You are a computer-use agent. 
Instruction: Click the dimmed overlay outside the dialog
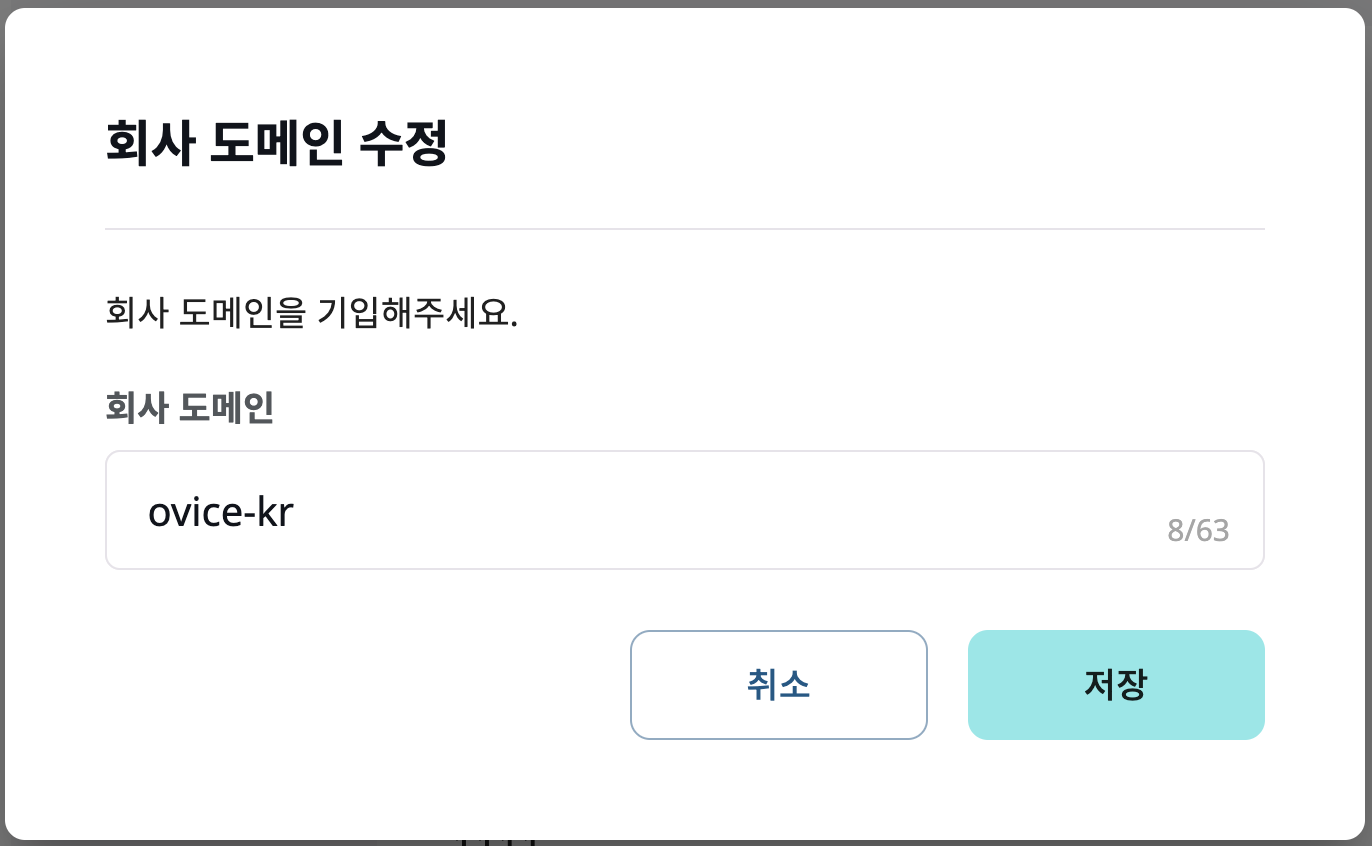[x=686, y=5]
